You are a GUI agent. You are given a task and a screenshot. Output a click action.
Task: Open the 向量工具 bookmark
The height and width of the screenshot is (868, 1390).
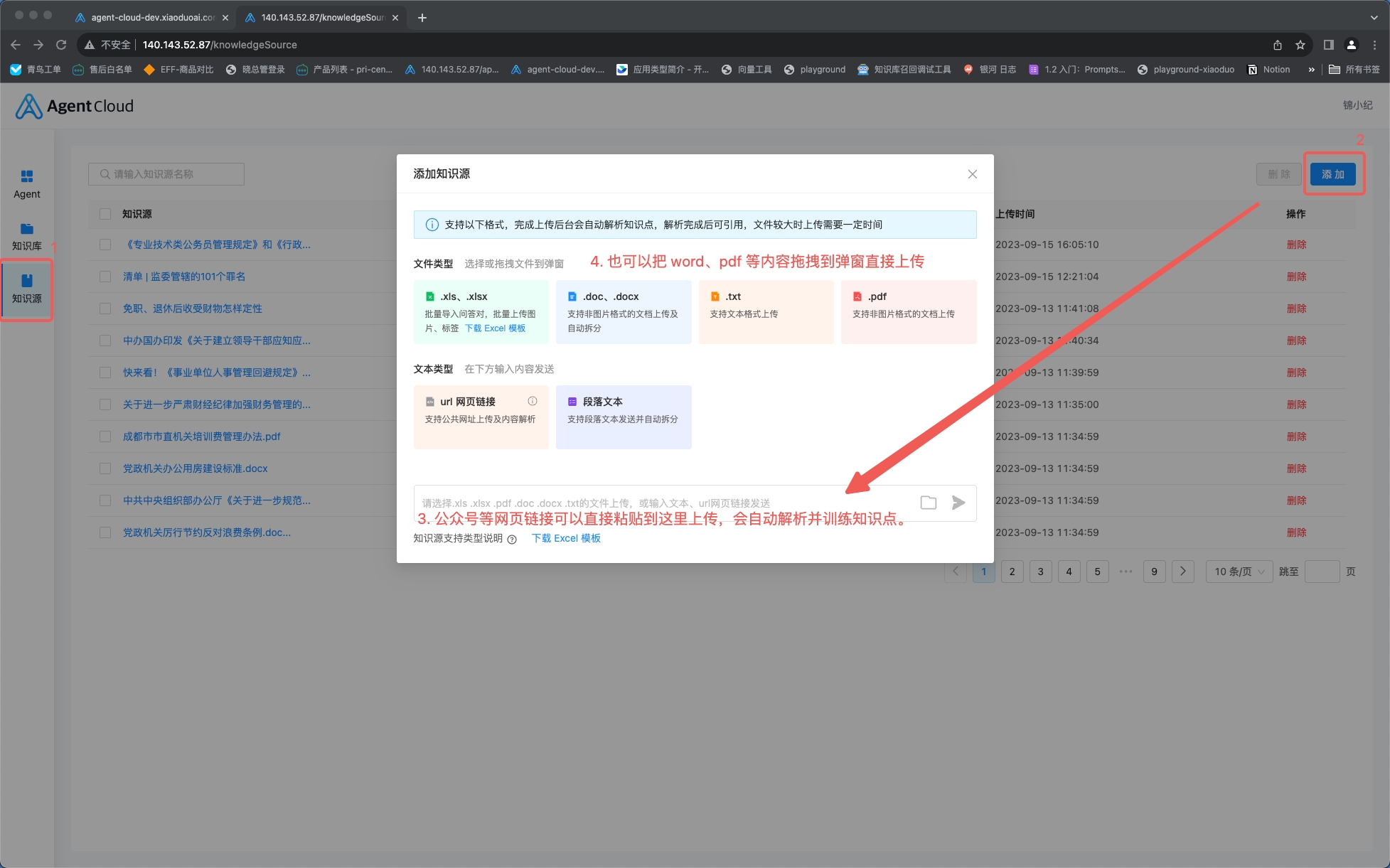747,70
